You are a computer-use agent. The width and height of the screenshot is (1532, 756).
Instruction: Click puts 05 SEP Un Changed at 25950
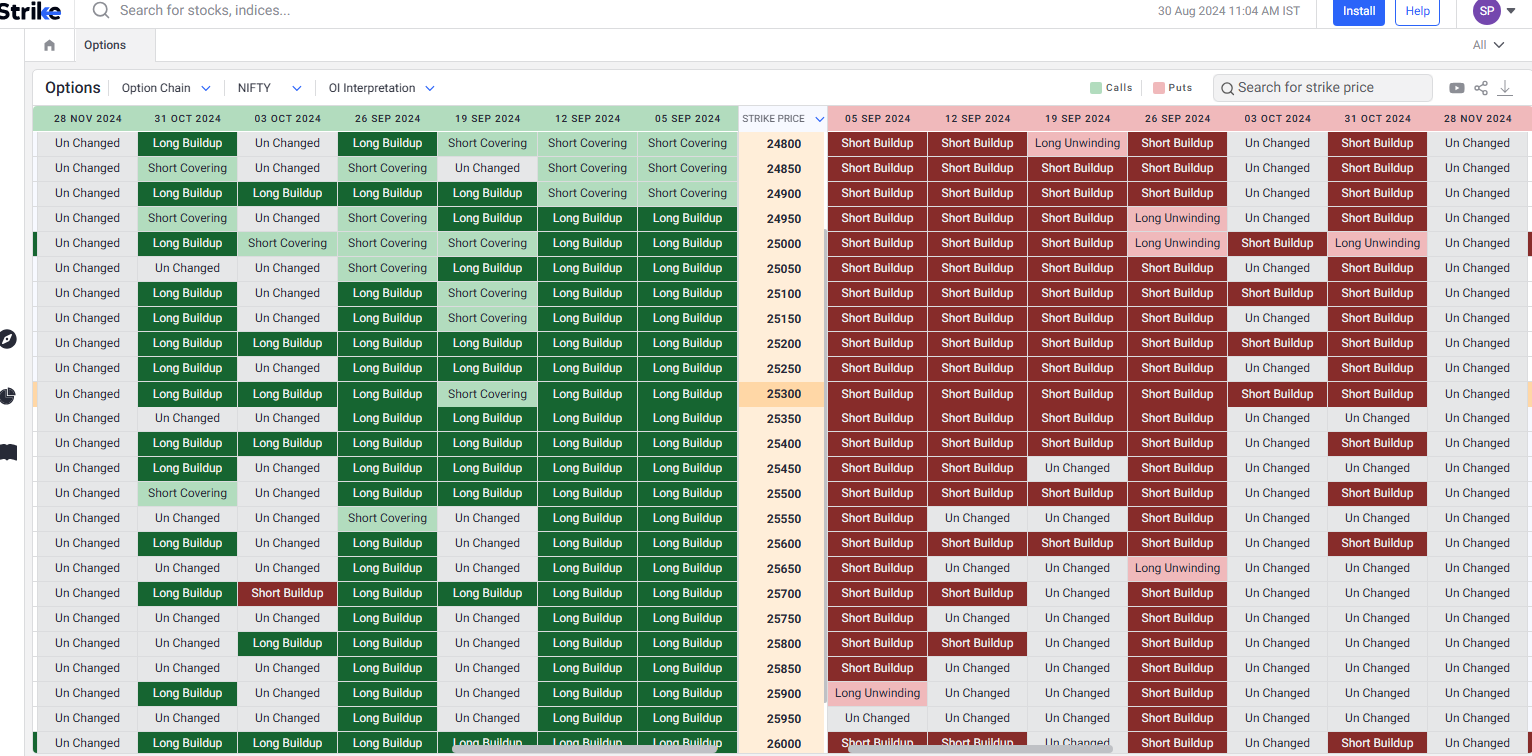point(877,718)
